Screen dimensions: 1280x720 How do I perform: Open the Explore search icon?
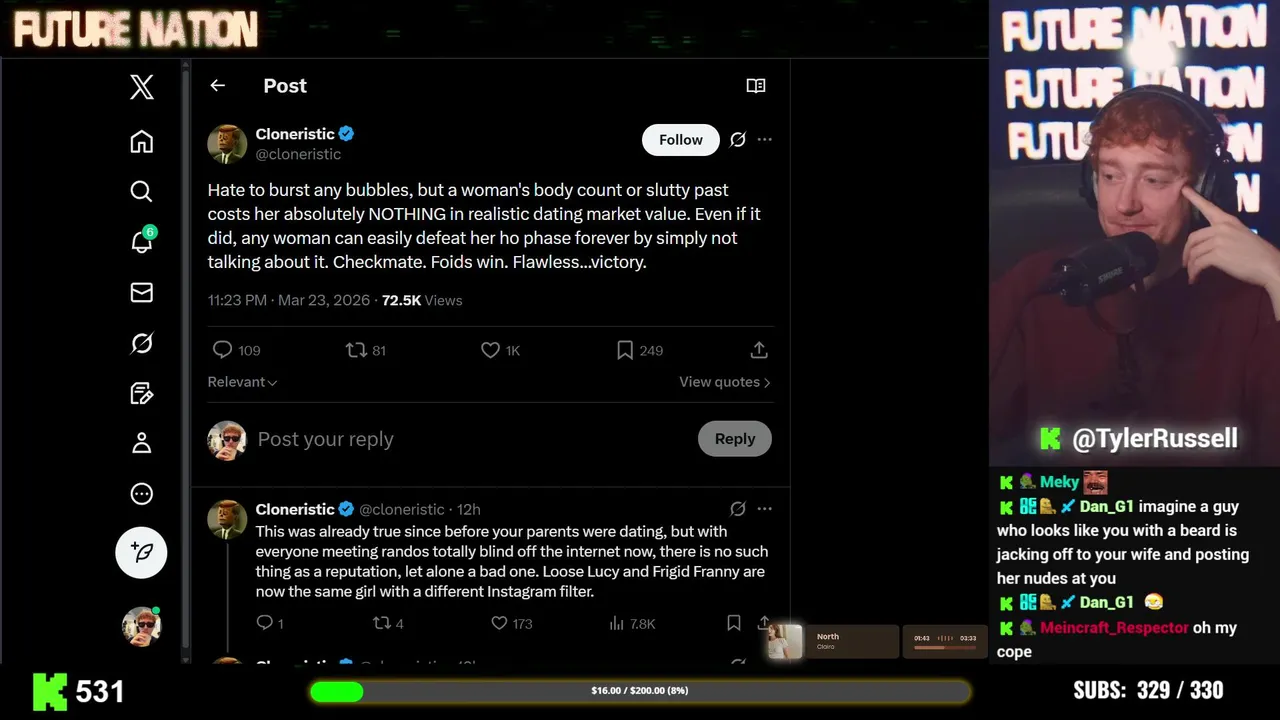(x=142, y=191)
